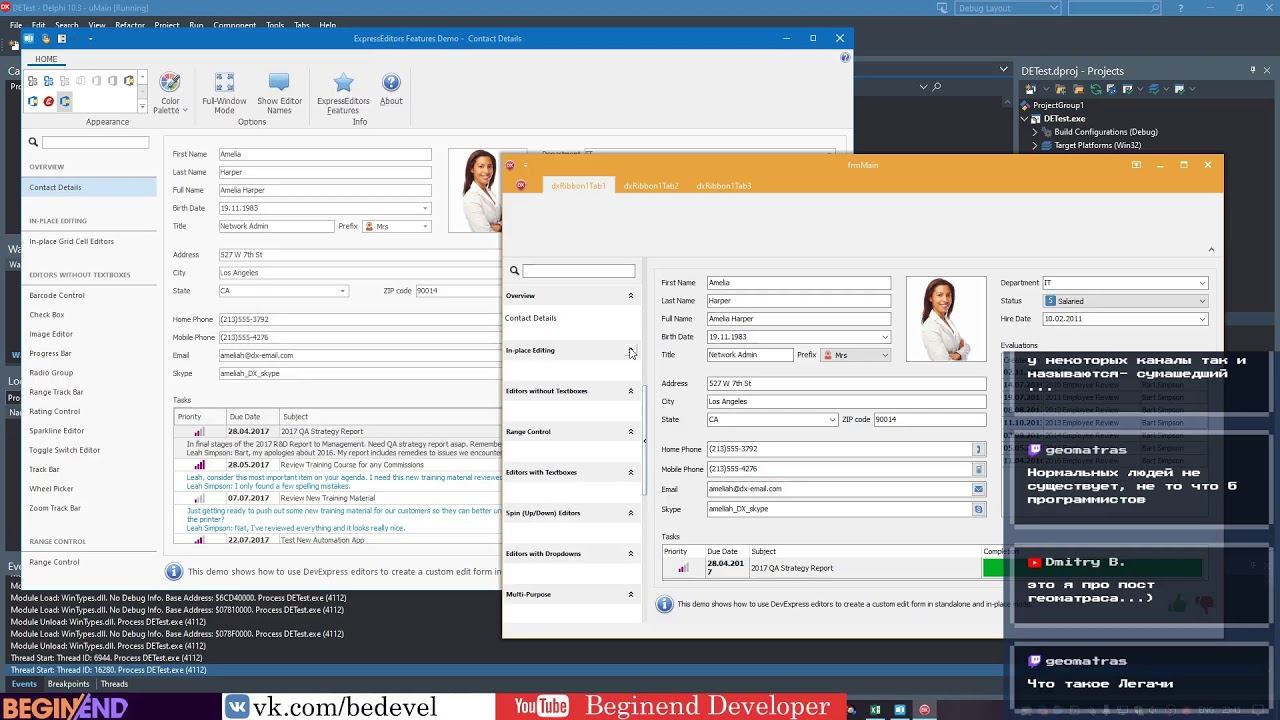This screenshot has height=720, width=1280.
Task: Switch to the Threads tab
Action: click(x=114, y=684)
